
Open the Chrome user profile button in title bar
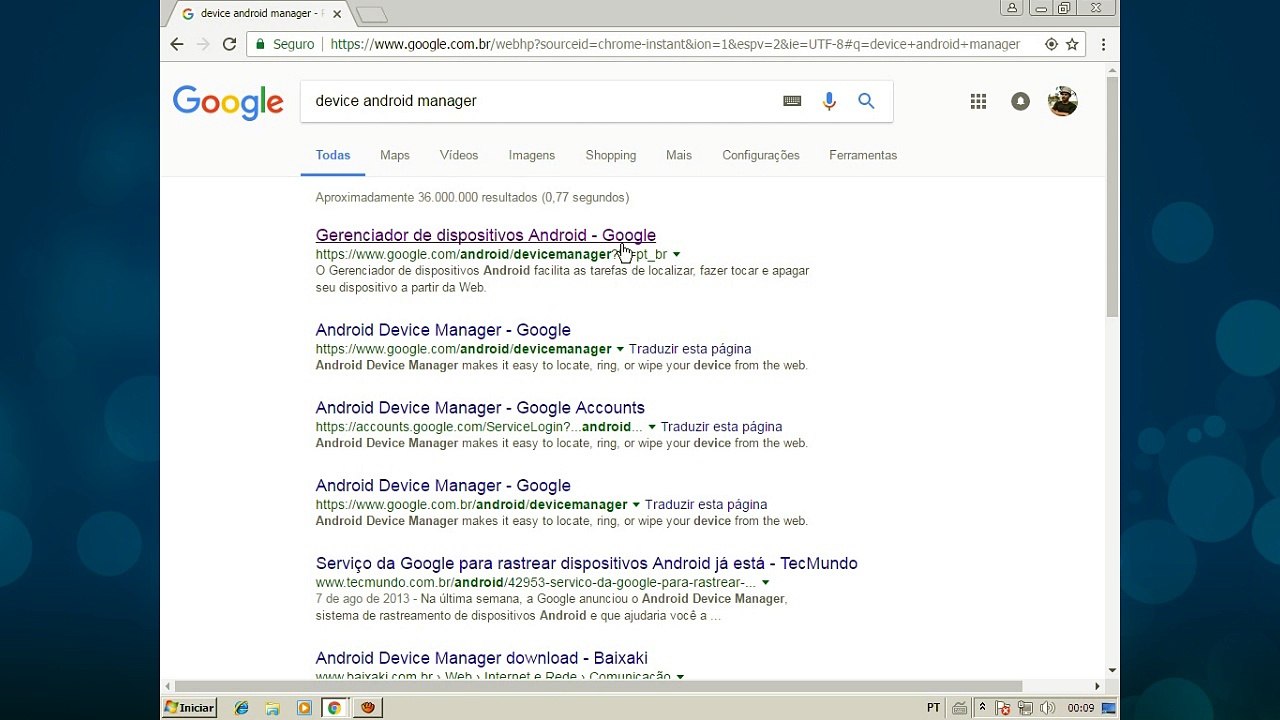pyautogui.click(x=1012, y=8)
